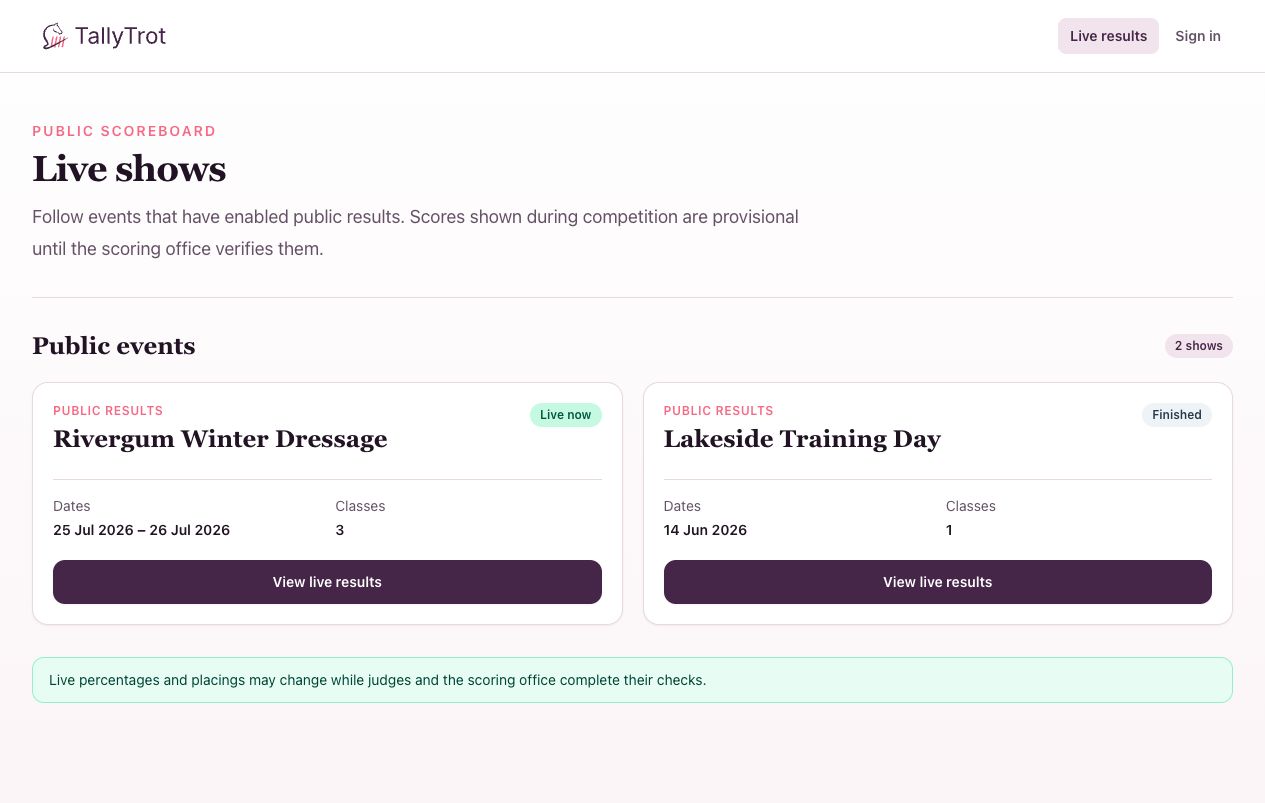
Task: Click the TallyTrot brand name text
Action: (120, 37)
